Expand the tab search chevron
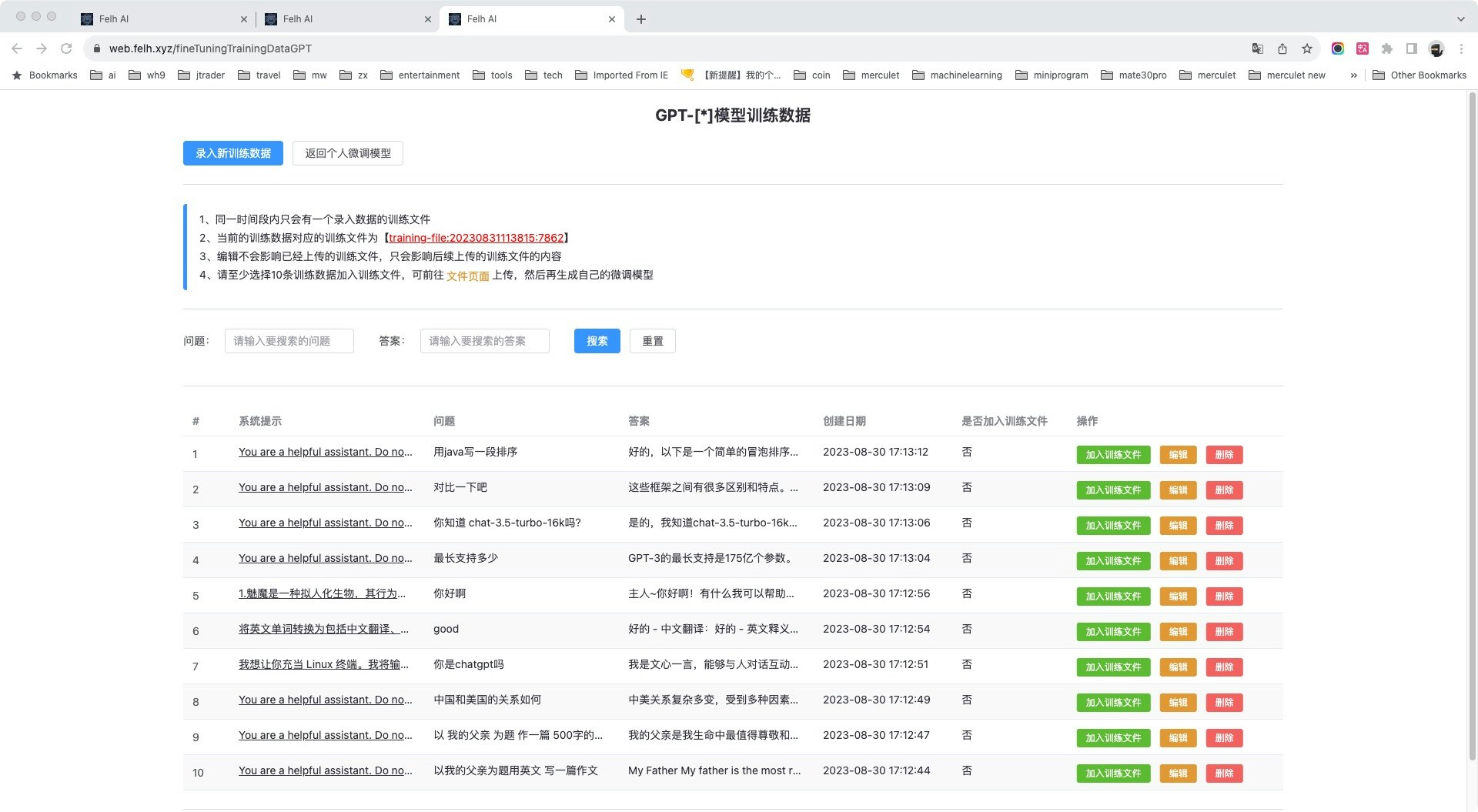The width and height of the screenshot is (1478, 812). [x=1460, y=19]
